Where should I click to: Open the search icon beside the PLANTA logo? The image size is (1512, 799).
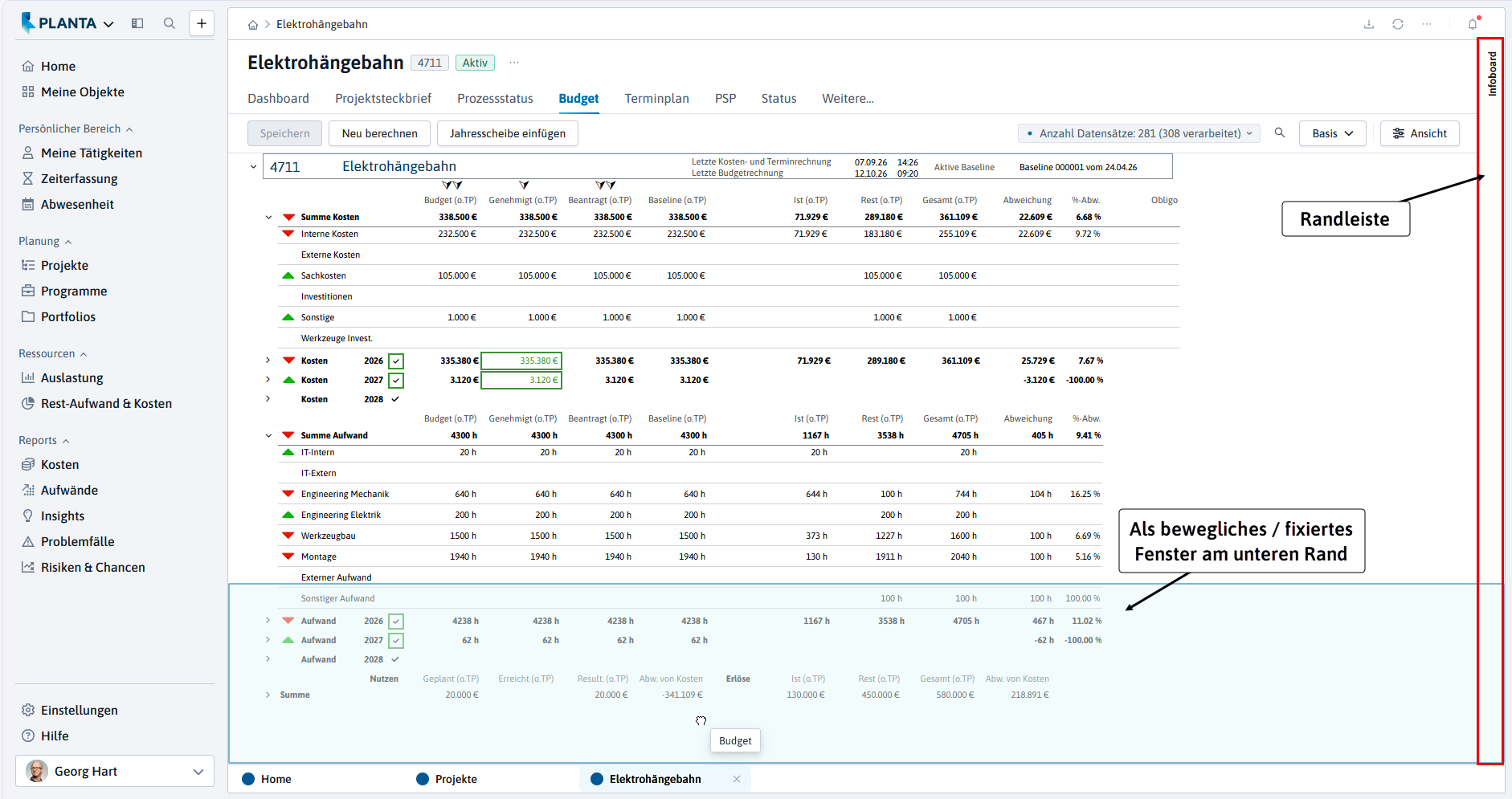click(x=169, y=23)
